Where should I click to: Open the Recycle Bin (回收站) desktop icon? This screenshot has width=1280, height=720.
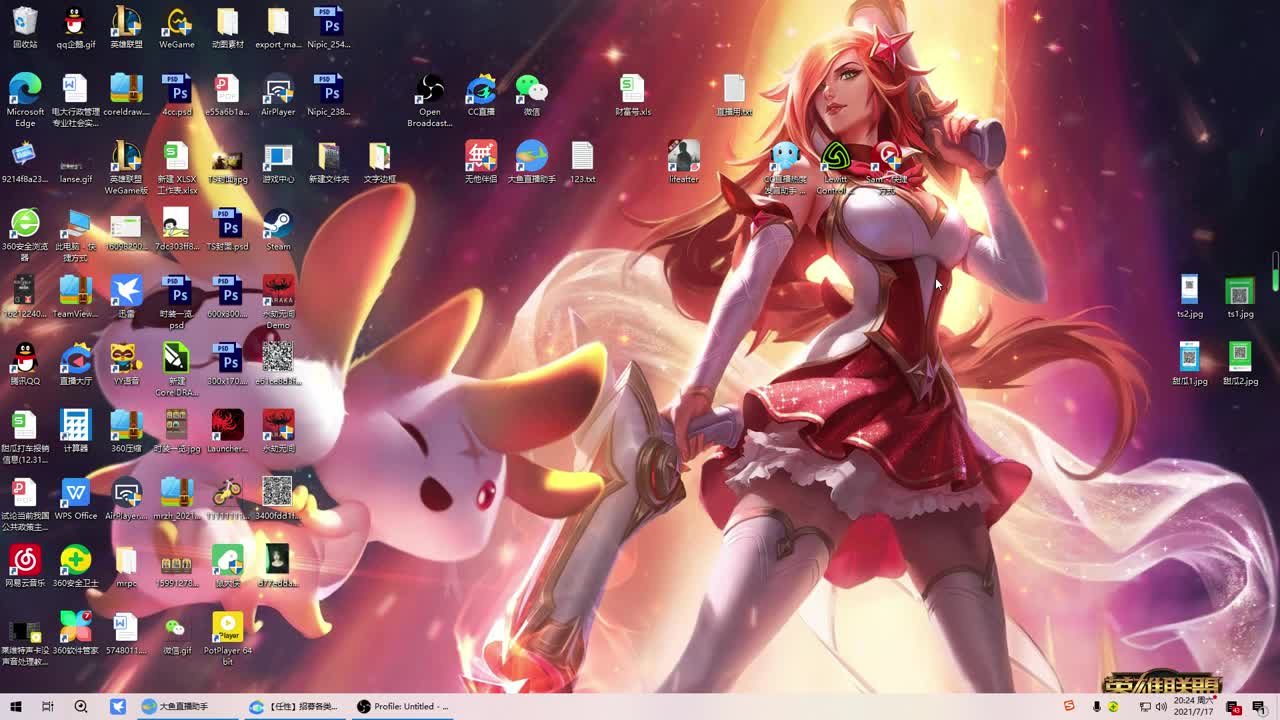coord(25,22)
